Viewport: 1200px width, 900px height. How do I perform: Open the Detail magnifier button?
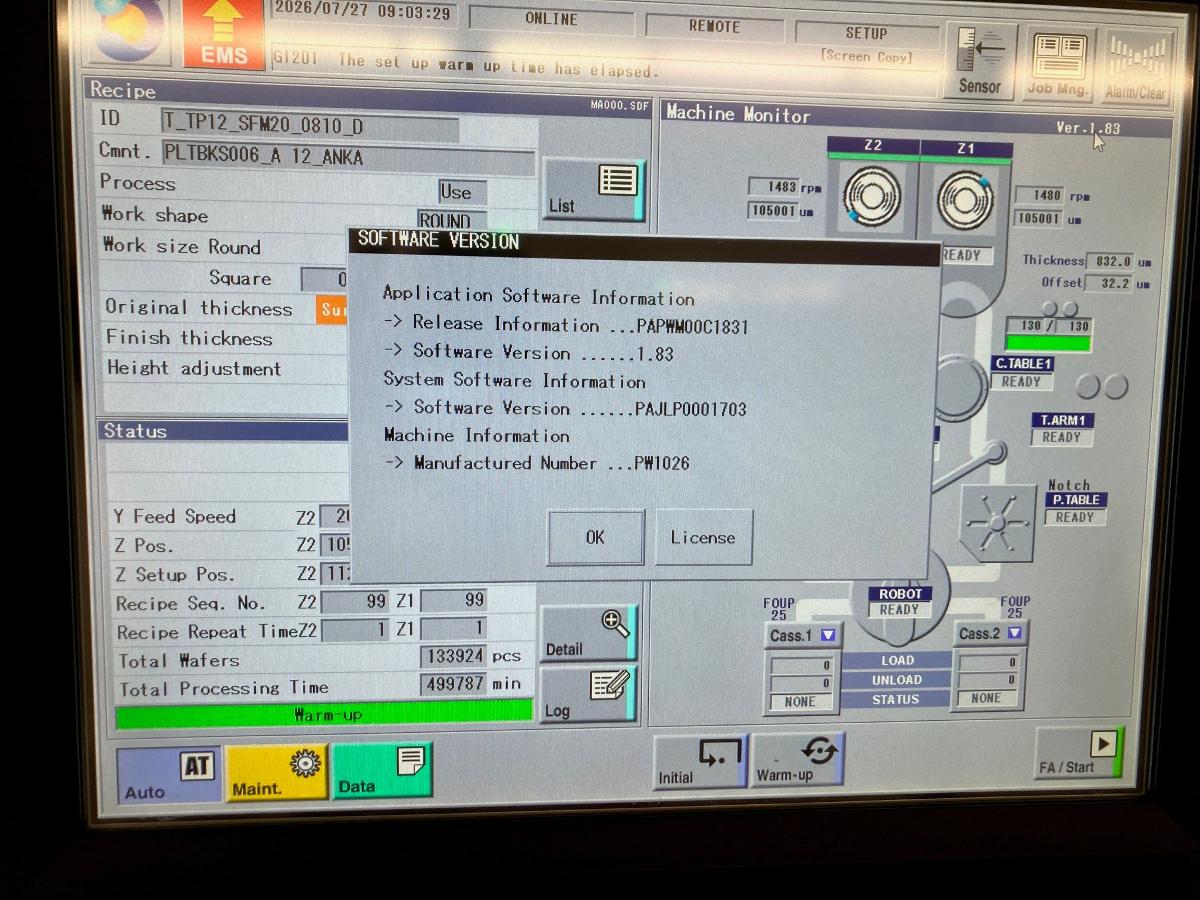pyautogui.click(x=588, y=633)
